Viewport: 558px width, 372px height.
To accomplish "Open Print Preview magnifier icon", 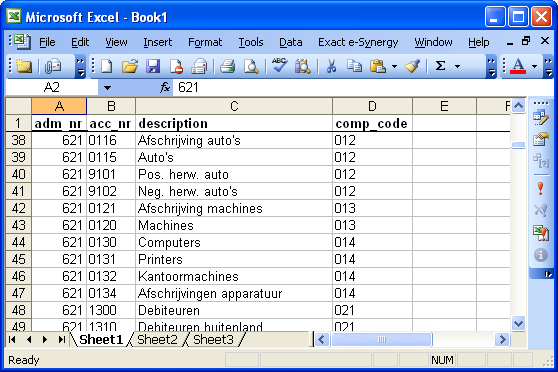I will pos(251,66).
